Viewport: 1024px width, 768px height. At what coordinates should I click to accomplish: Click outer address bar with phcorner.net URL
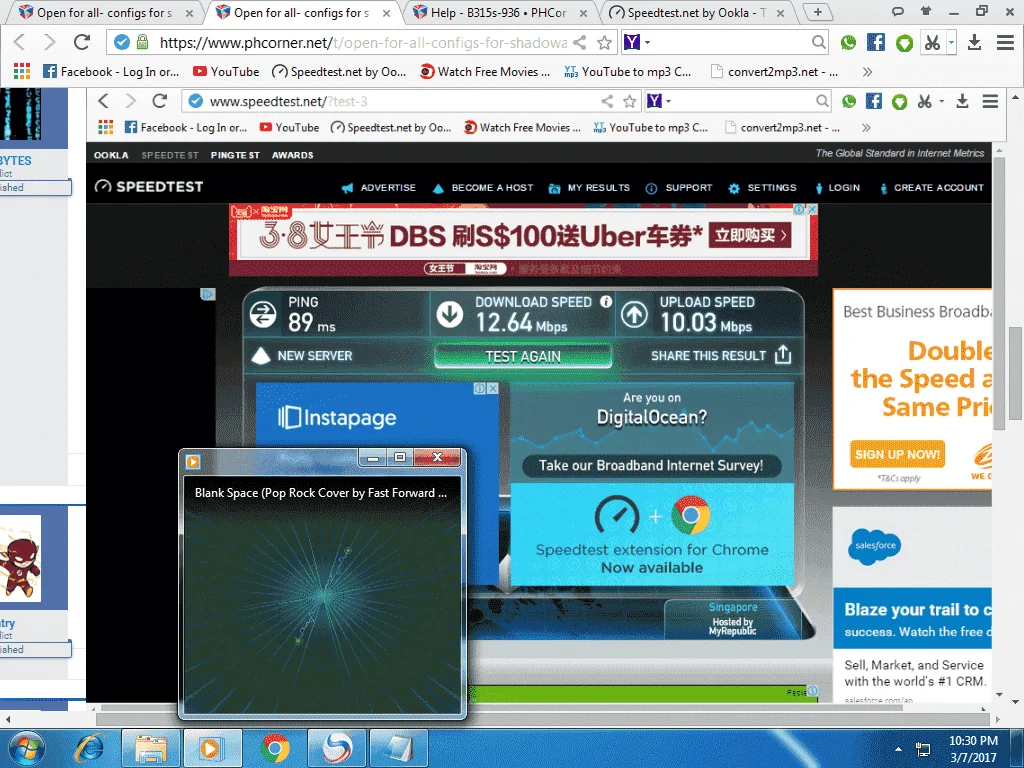(363, 43)
